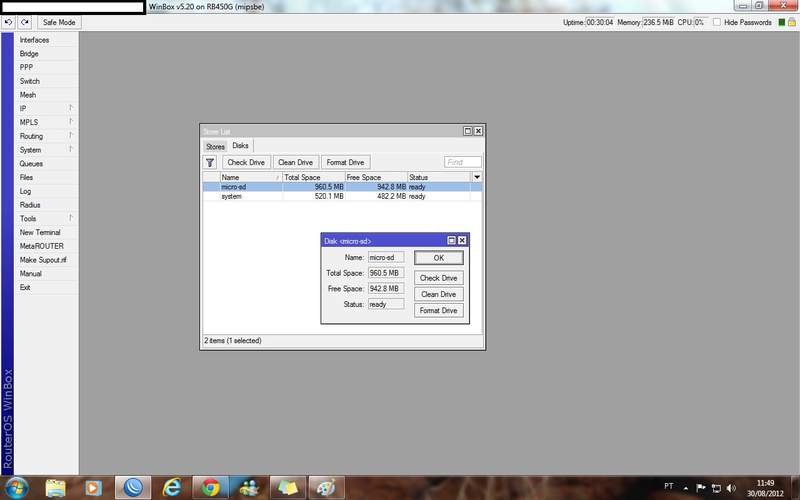Click the yellow padlock icon
This screenshot has height=500, width=800.
792,22
